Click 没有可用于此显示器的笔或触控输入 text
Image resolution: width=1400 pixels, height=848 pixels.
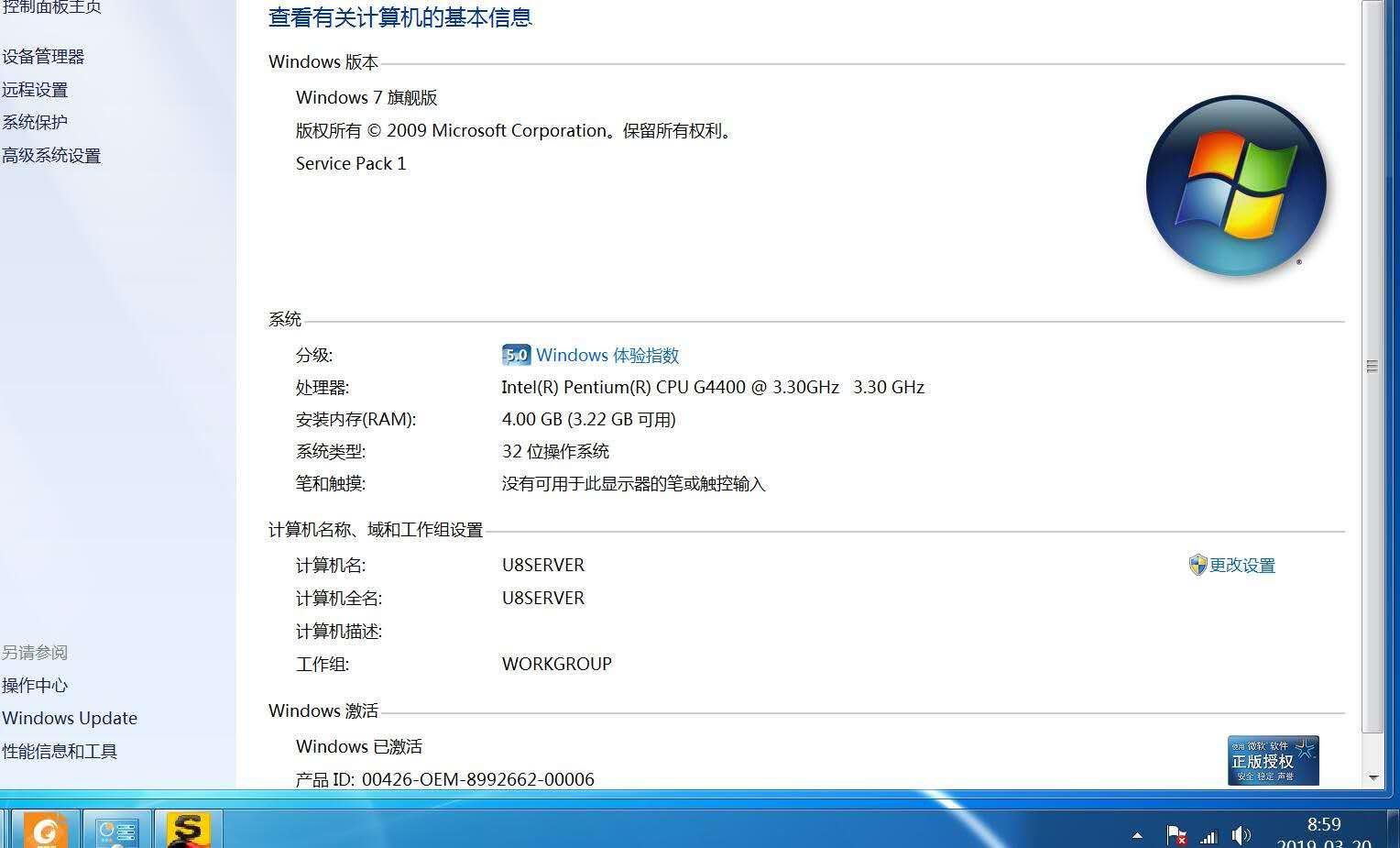(x=634, y=484)
